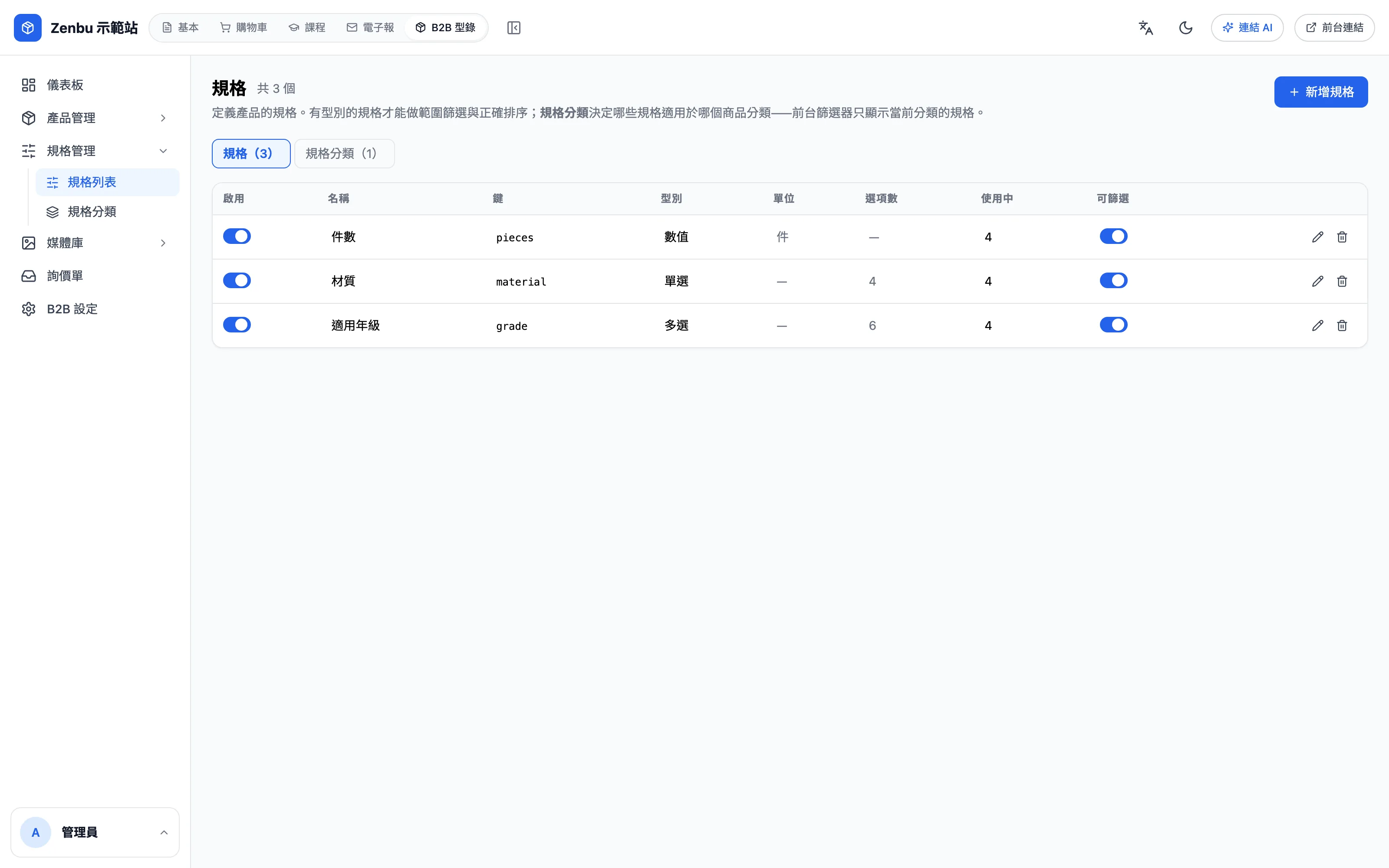Viewport: 1389px width, 868px height.
Task: Click the grade key cell
Action: [x=511, y=326]
